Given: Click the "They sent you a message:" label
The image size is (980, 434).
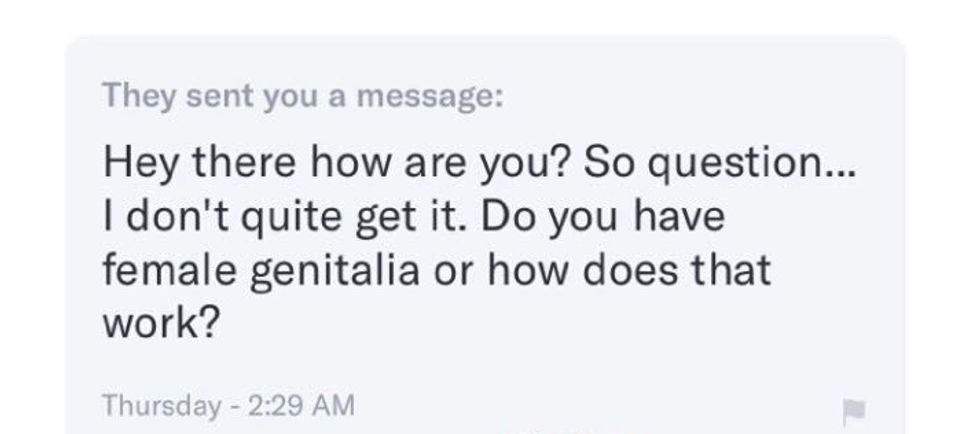Looking at the screenshot, I should click(x=304, y=96).
